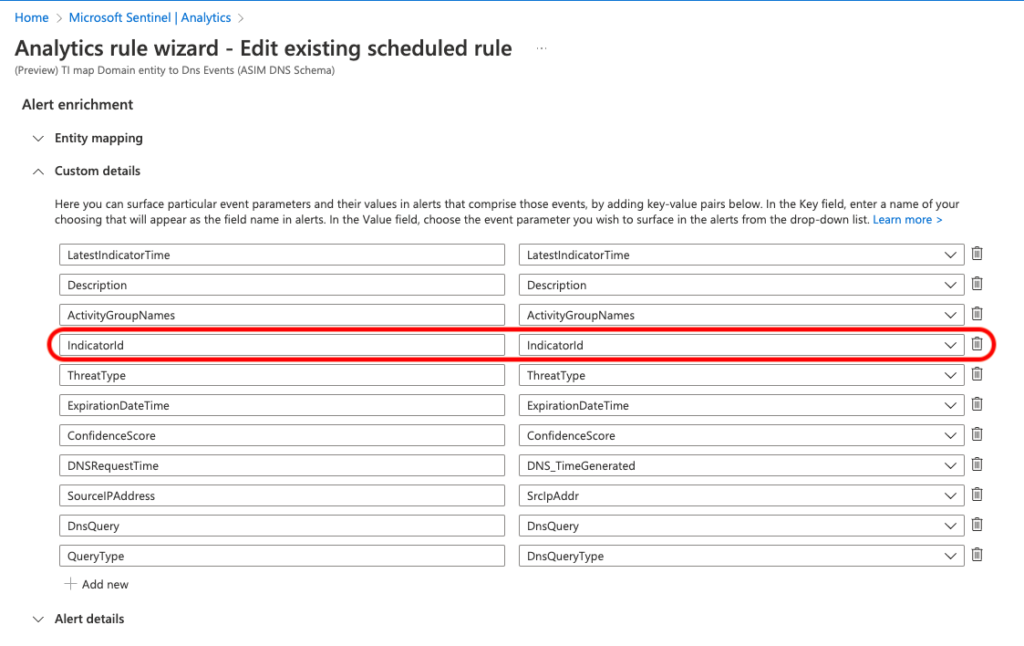Image resolution: width=1024 pixels, height=646 pixels.
Task: Delete the DNSRequestTime custom detail row
Action: point(977,464)
